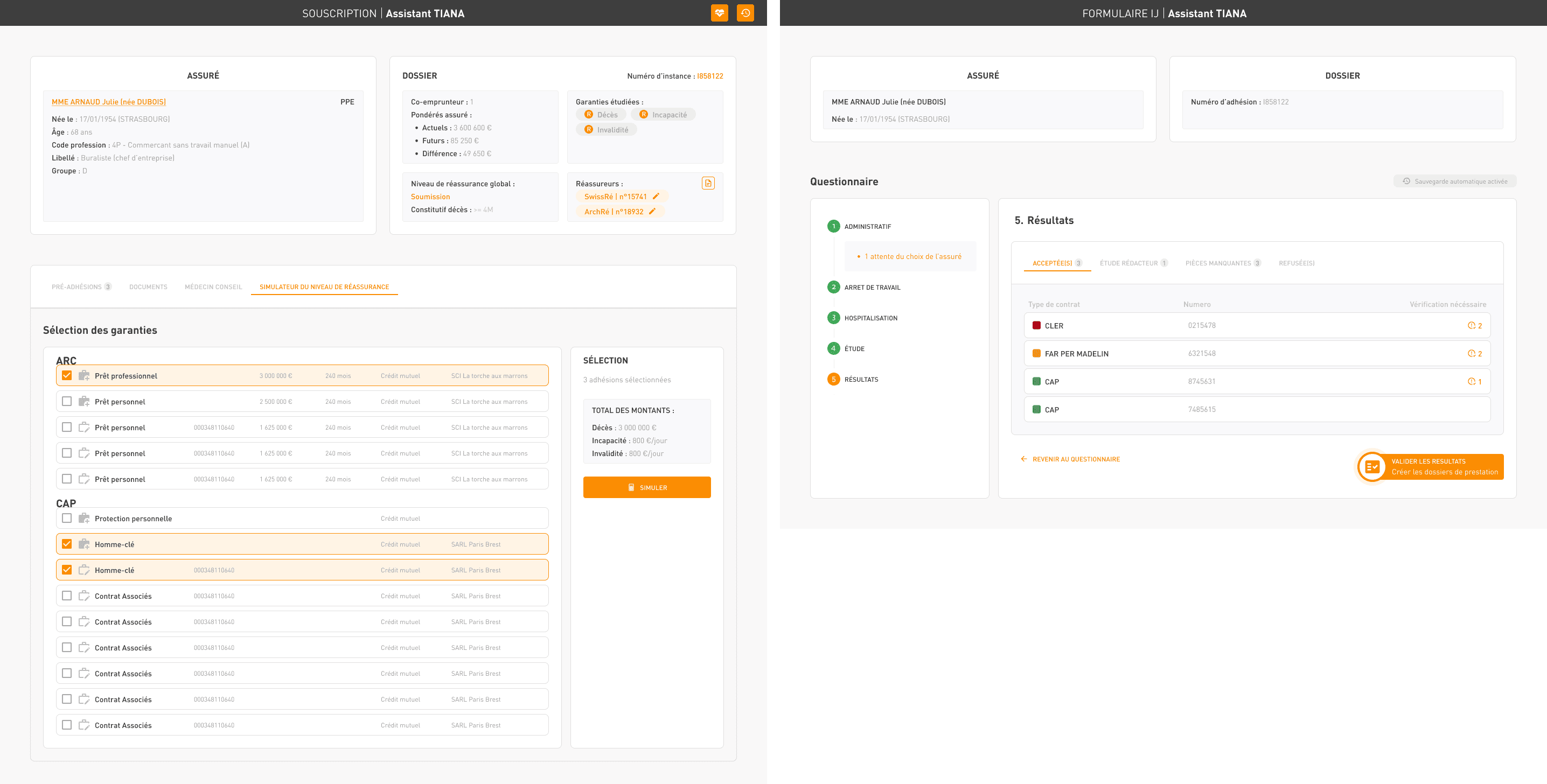Viewport: 1547px width, 784px height.
Task: Edit the ArchRé reinsurer with the pencil icon
Action: [652, 211]
